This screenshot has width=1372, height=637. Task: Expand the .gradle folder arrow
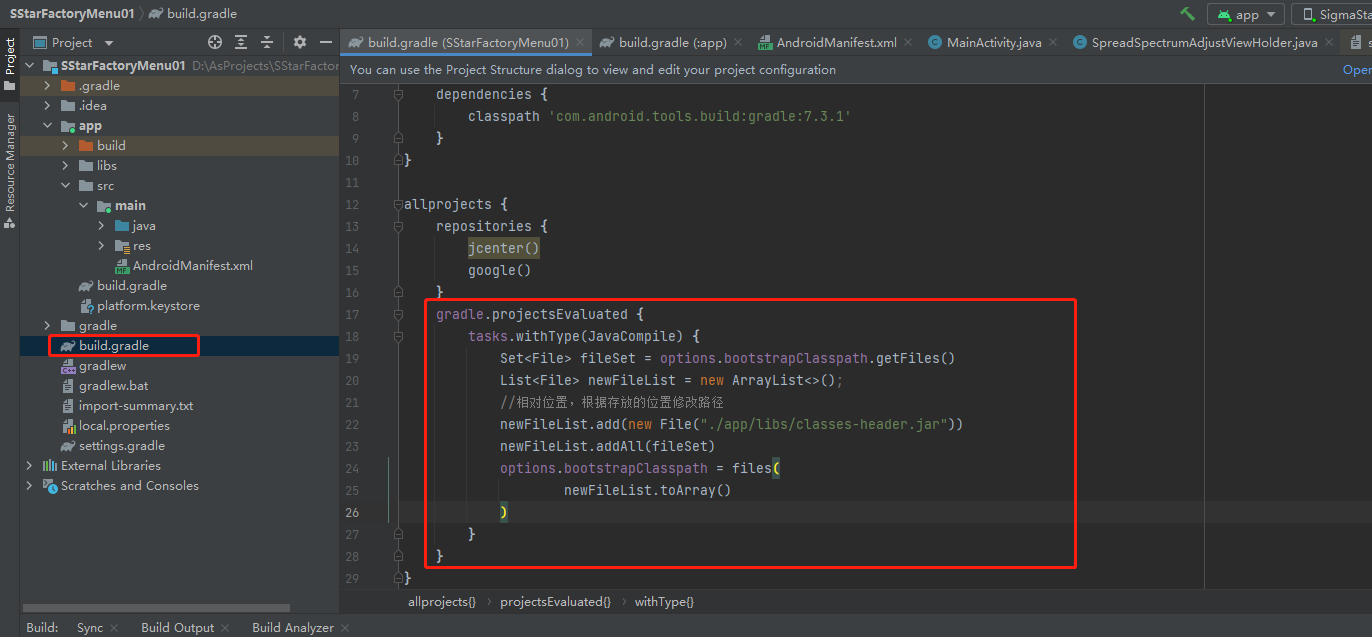click(47, 86)
